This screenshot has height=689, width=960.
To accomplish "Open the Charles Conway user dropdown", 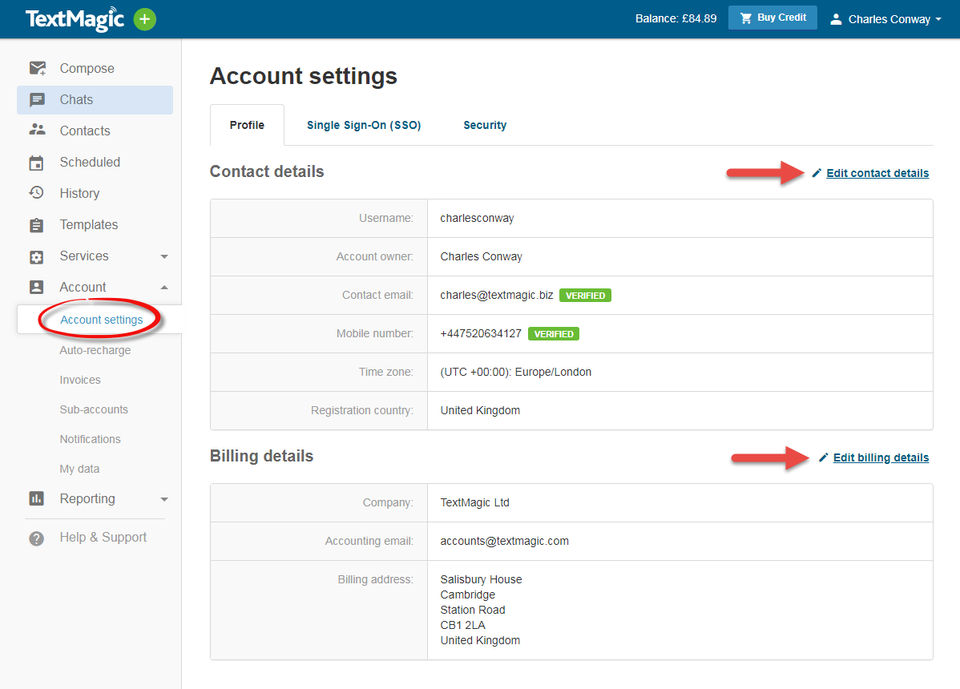I will (x=886, y=19).
